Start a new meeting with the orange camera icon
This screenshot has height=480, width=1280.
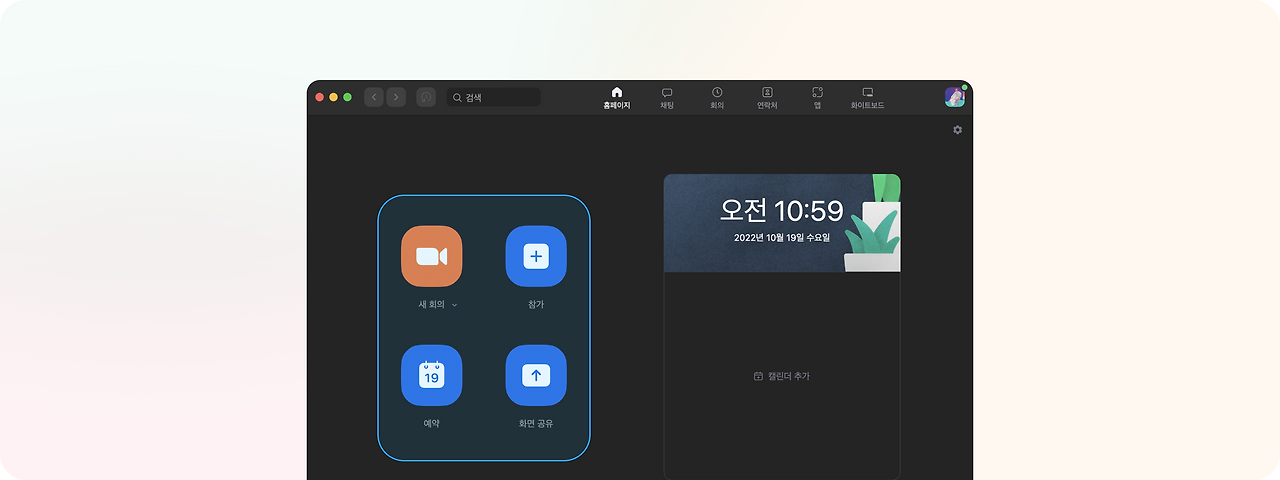tap(432, 256)
